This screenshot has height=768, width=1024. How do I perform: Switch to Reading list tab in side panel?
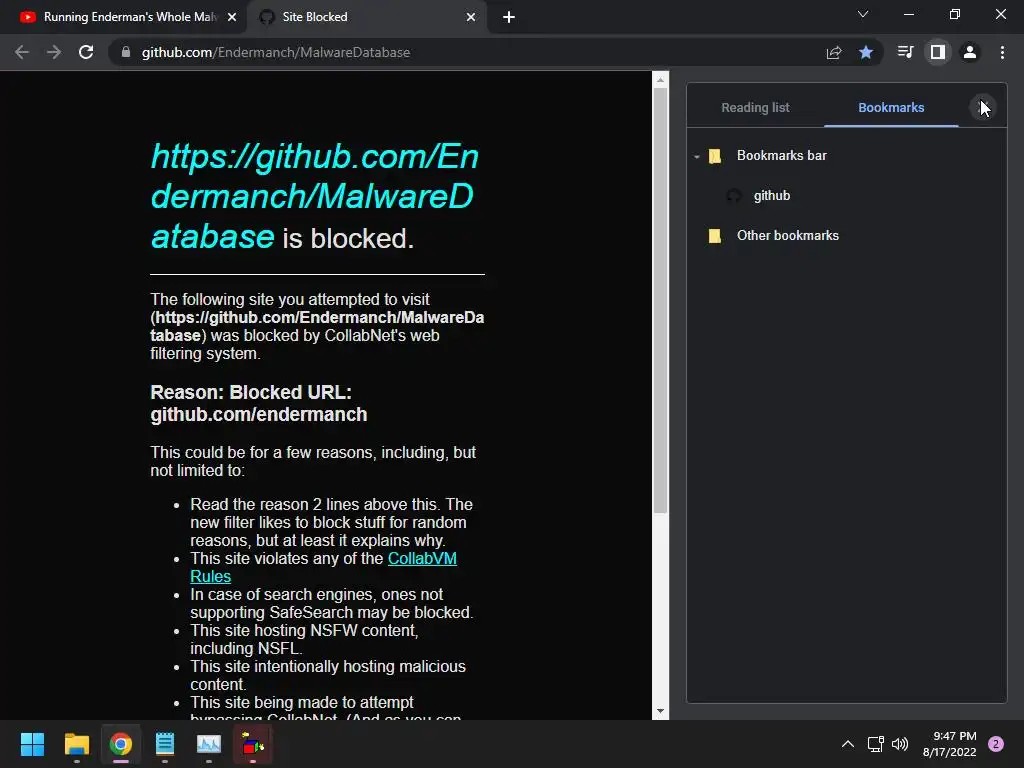pyautogui.click(x=755, y=108)
